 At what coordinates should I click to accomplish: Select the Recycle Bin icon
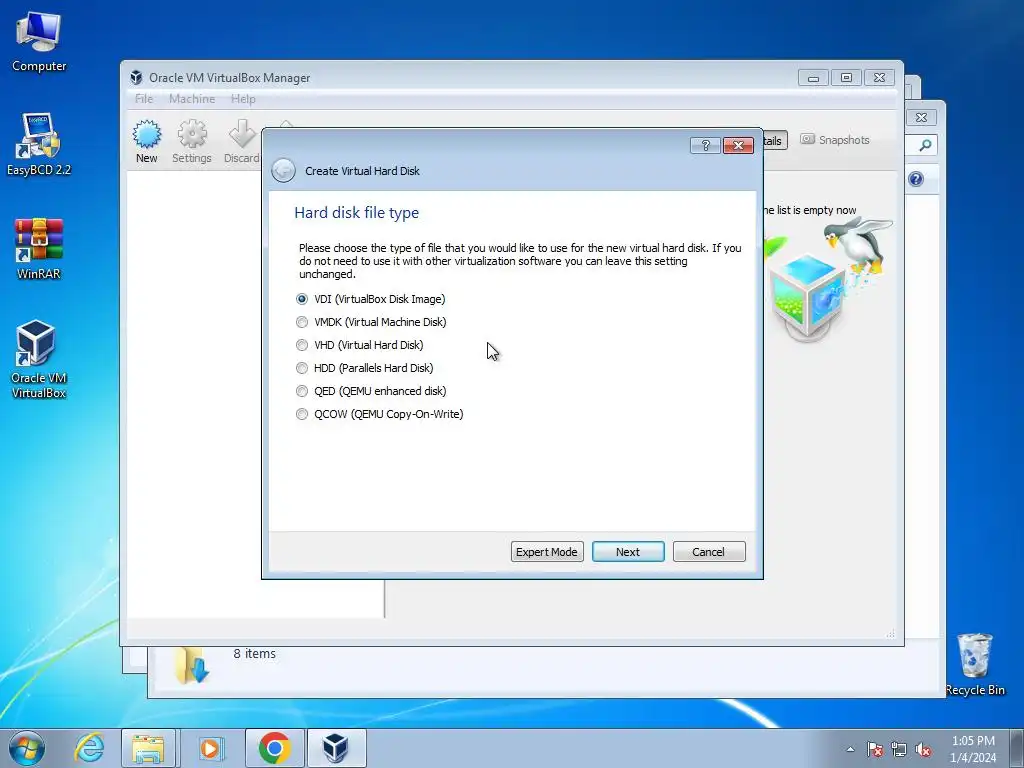click(975, 664)
